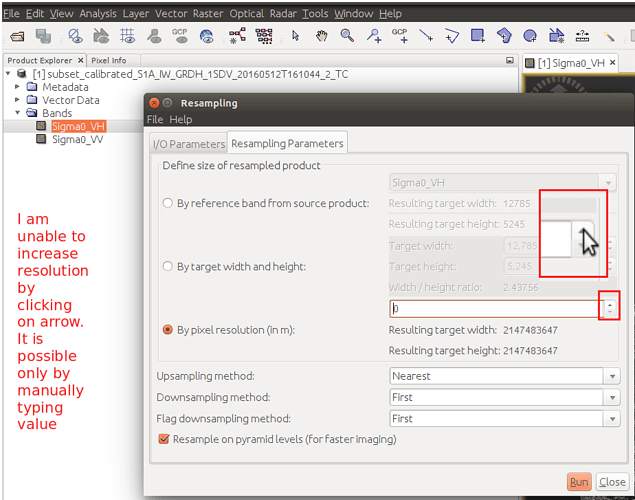Screen dimensions: 635x500
Task: Select the [1] Sigma0_VH image view tab
Action: (571, 63)
